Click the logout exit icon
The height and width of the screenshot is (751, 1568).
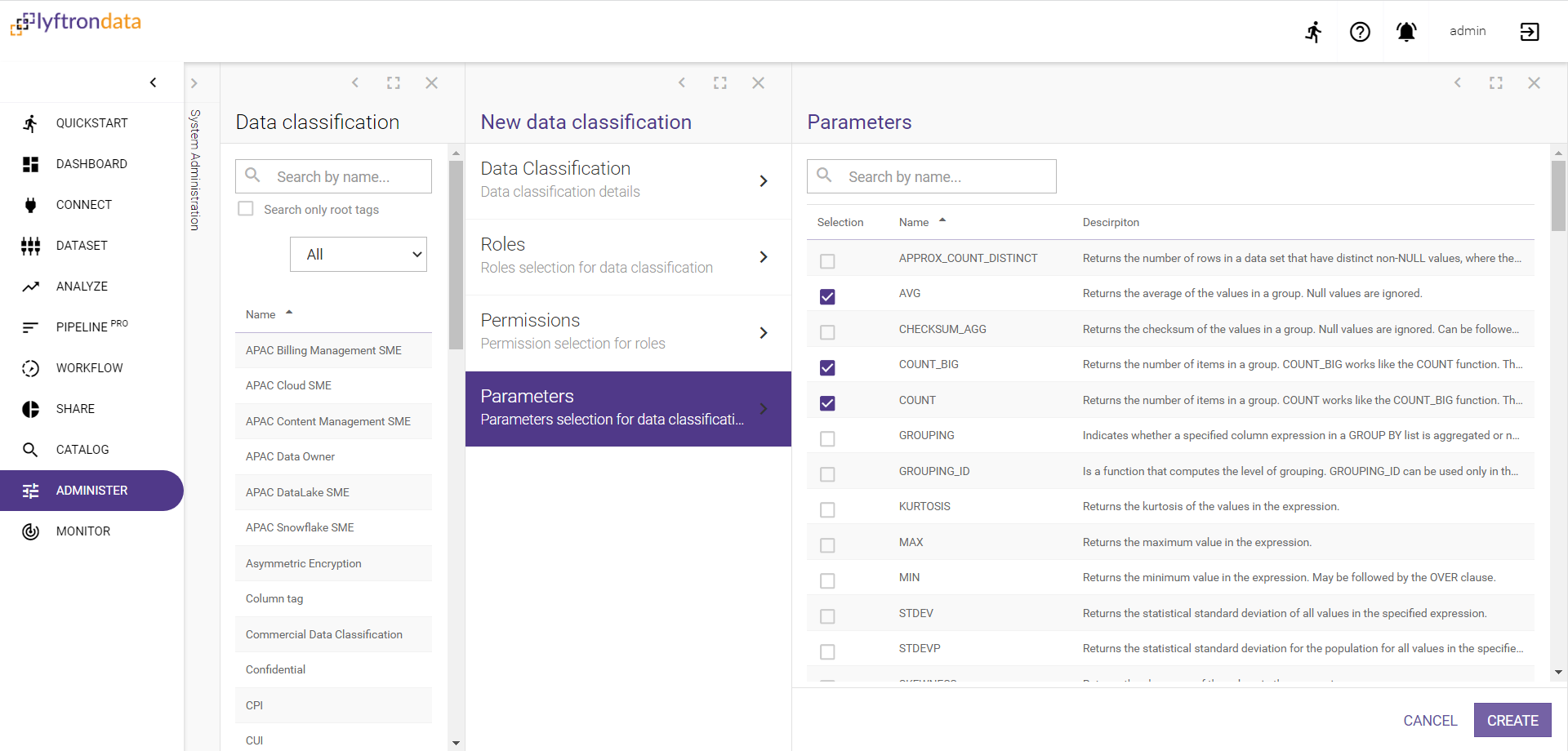(x=1529, y=32)
